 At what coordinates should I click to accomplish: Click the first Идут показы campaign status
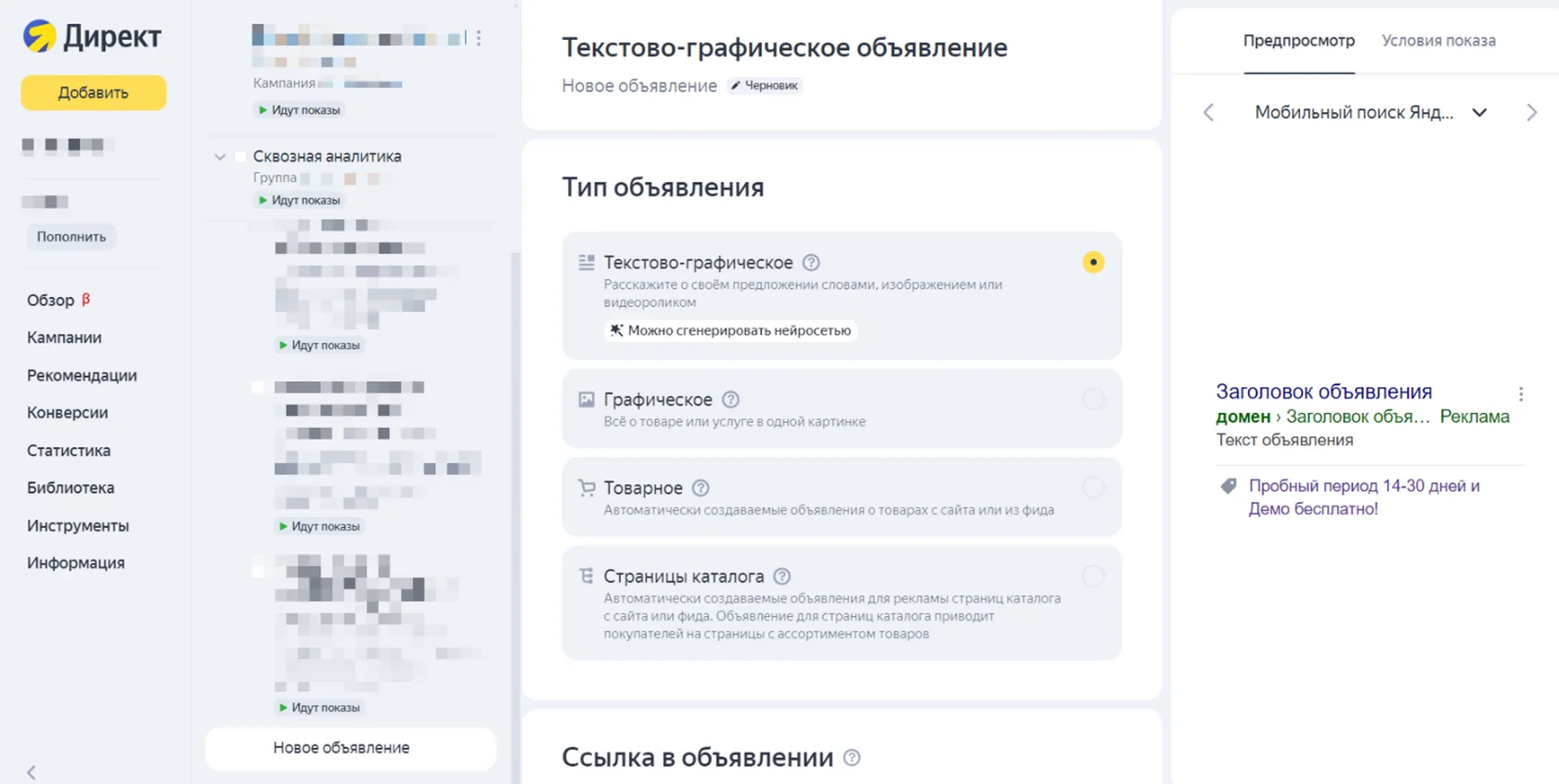tap(299, 110)
